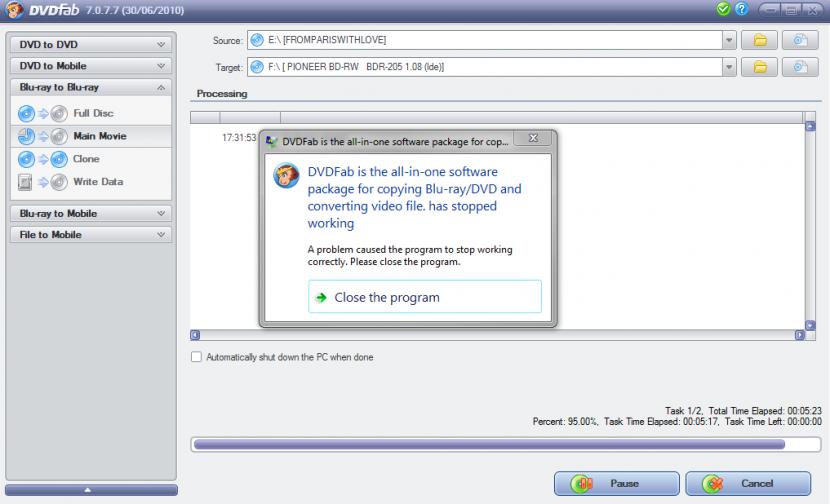The image size is (830, 504).
Task: Click the target ISO image file button
Action: [x=800, y=67]
